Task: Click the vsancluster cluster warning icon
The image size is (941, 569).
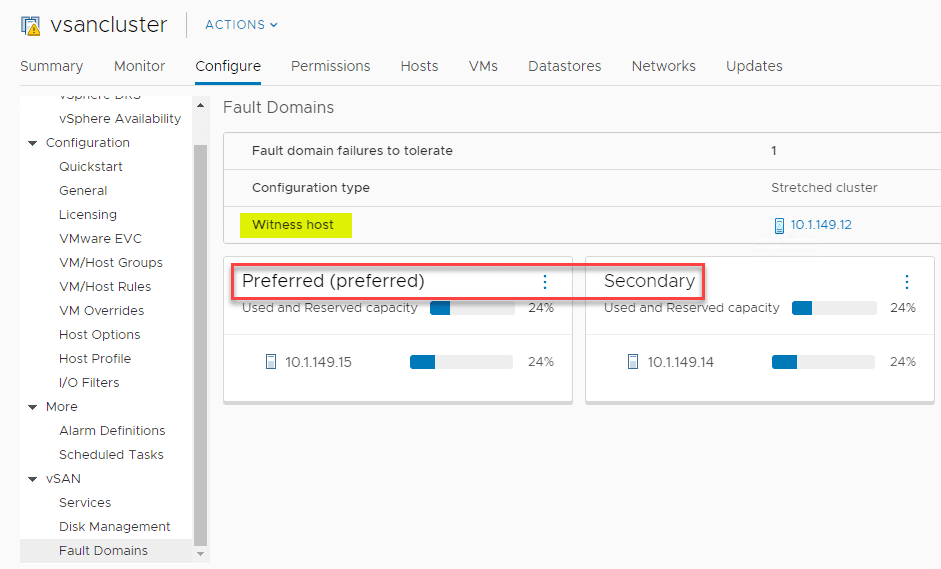Action: tap(30, 25)
